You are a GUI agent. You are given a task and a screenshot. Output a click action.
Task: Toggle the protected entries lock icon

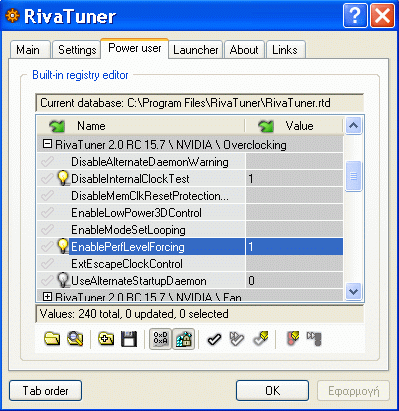tap(183, 339)
